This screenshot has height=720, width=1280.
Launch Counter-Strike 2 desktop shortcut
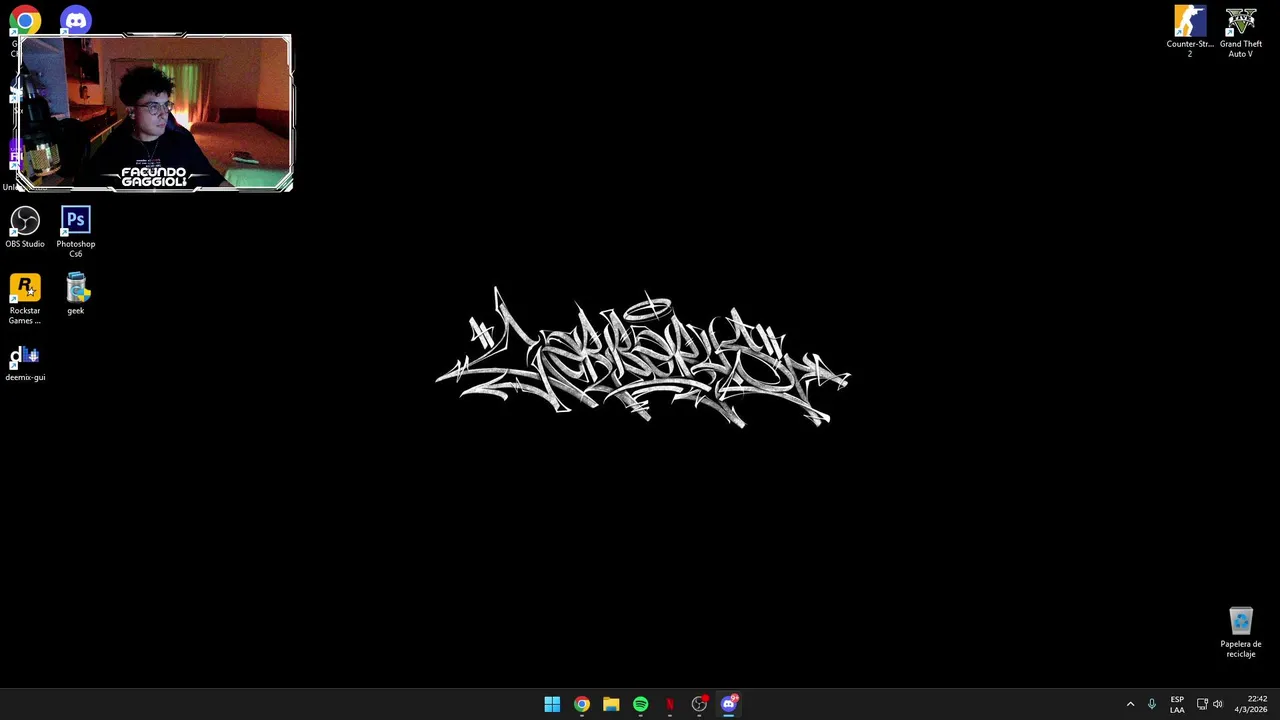point(1190,31)
